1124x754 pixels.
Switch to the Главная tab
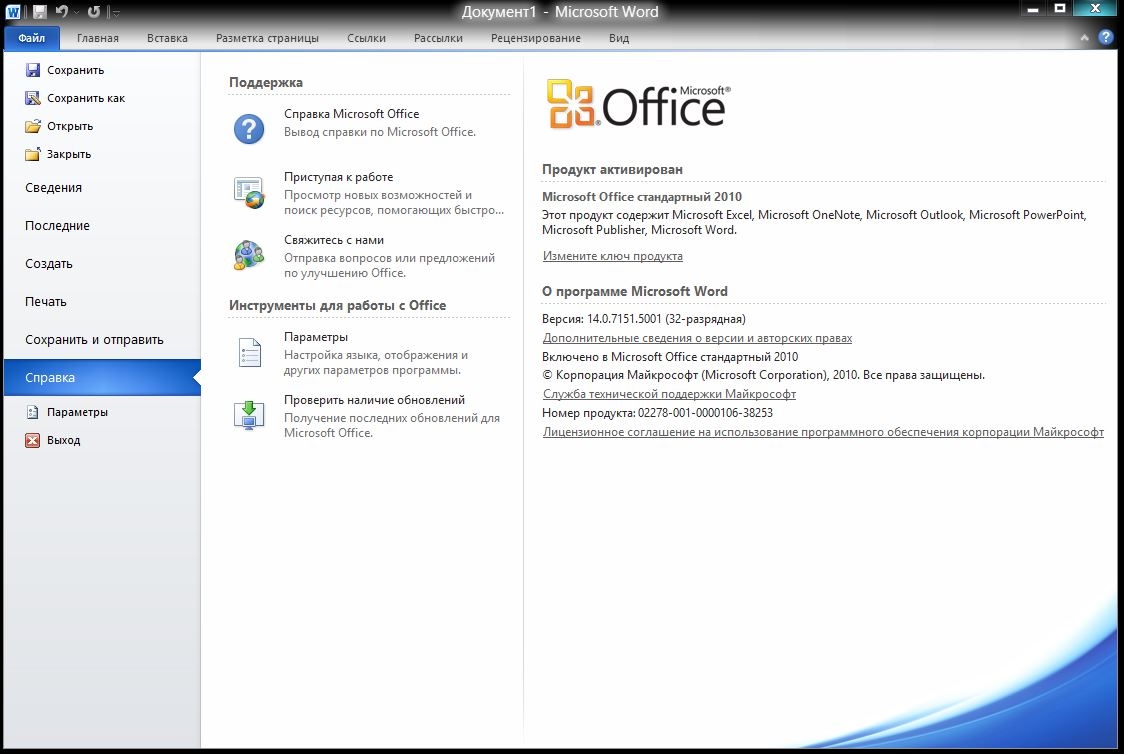pyautogui.click(x=97, y=38)
